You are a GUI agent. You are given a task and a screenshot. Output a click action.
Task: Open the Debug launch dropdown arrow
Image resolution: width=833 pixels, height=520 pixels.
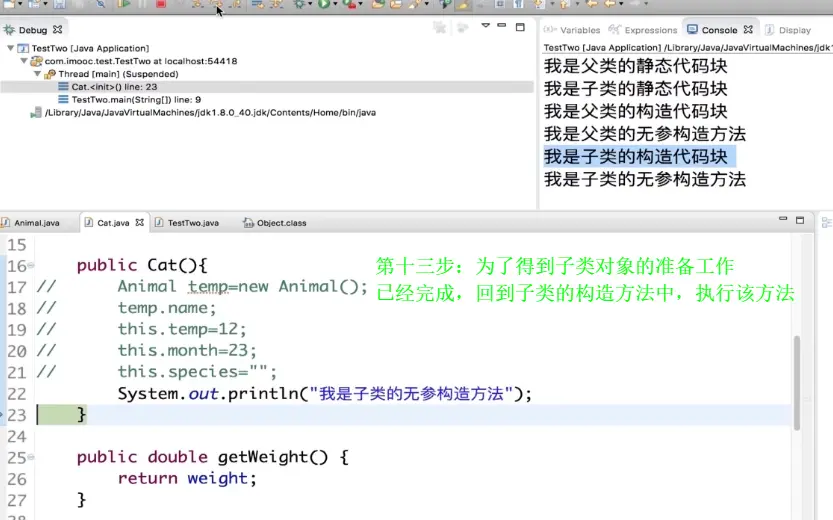point(310,4)
